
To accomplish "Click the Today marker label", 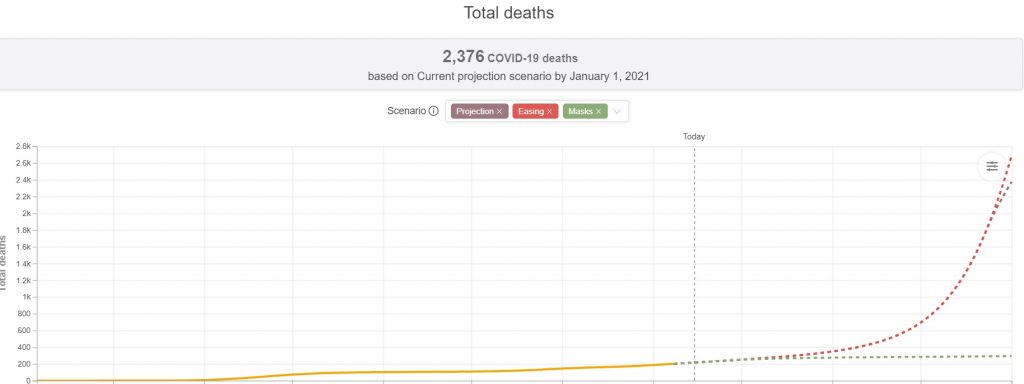I will (x=694, y=136).
